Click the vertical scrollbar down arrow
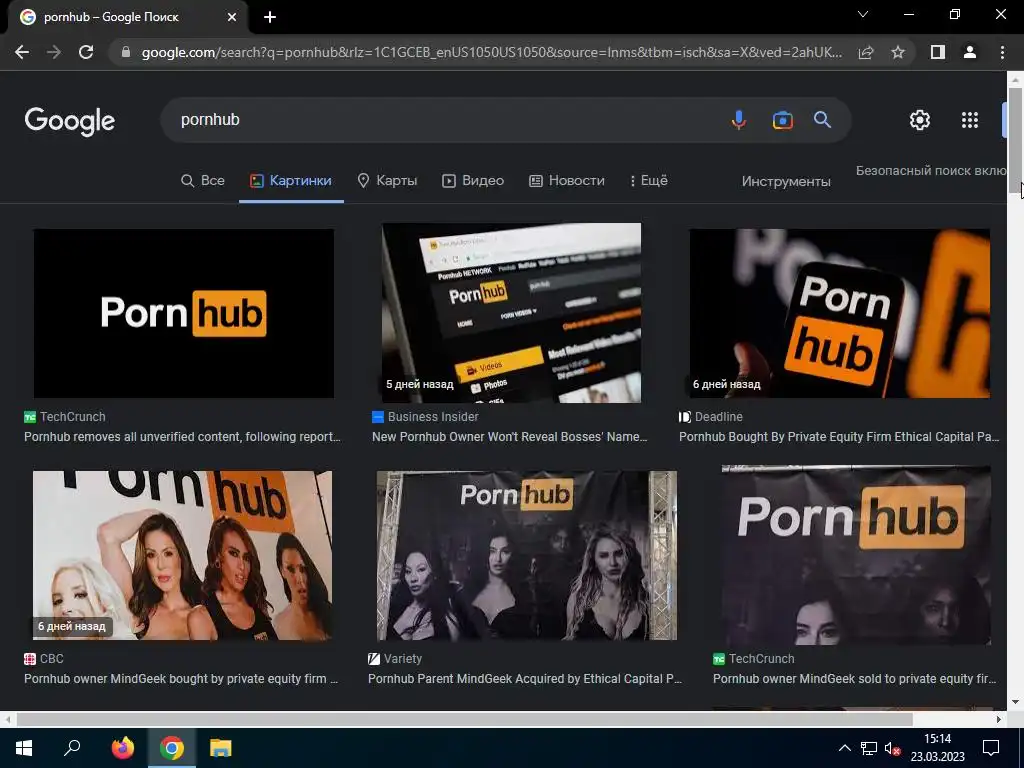1024x768 pixels. 1015,702
